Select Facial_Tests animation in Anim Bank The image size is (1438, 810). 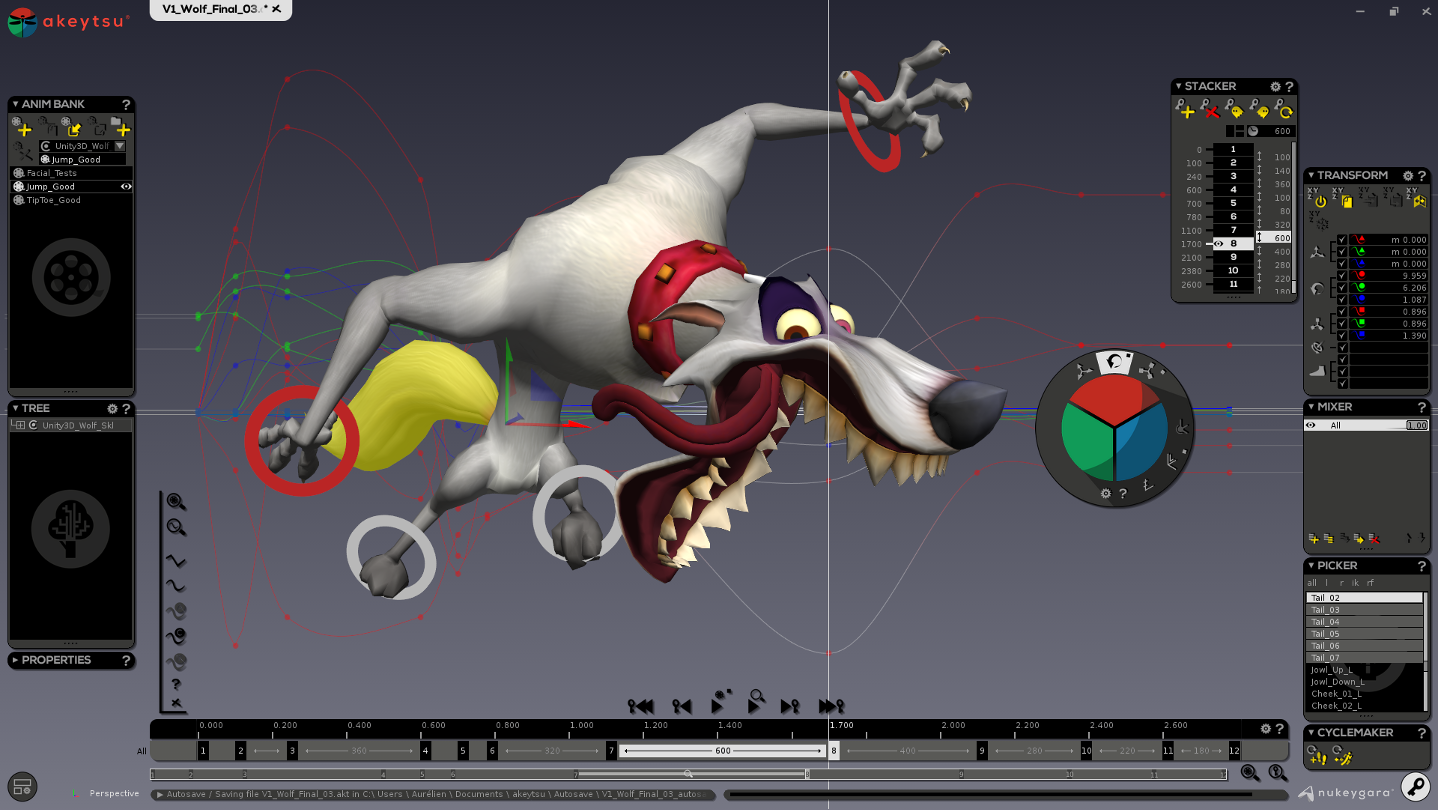(72, 174)
